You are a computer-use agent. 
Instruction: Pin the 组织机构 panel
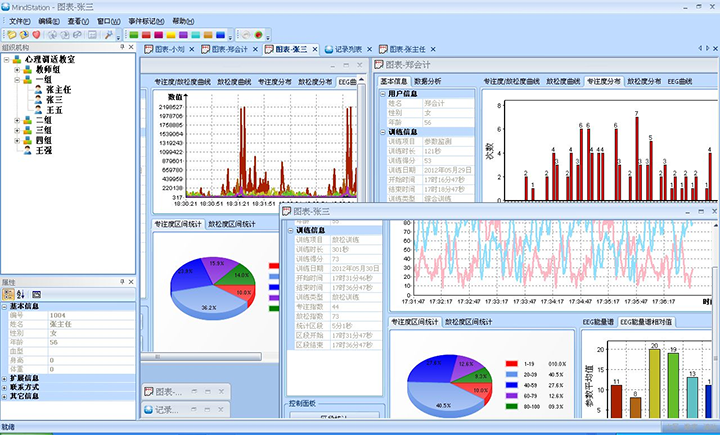pos(120,47)
